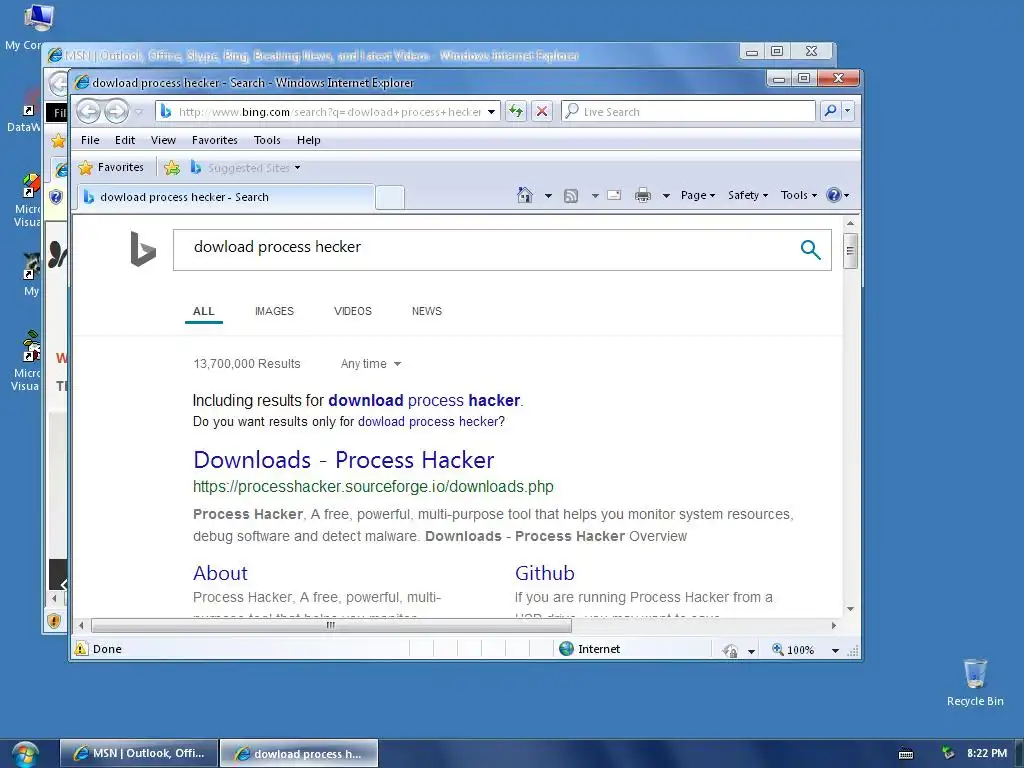Open the Tools menu in menu bar
Viewport: 1024px width, 768px height.
click(x=267, y=140)
